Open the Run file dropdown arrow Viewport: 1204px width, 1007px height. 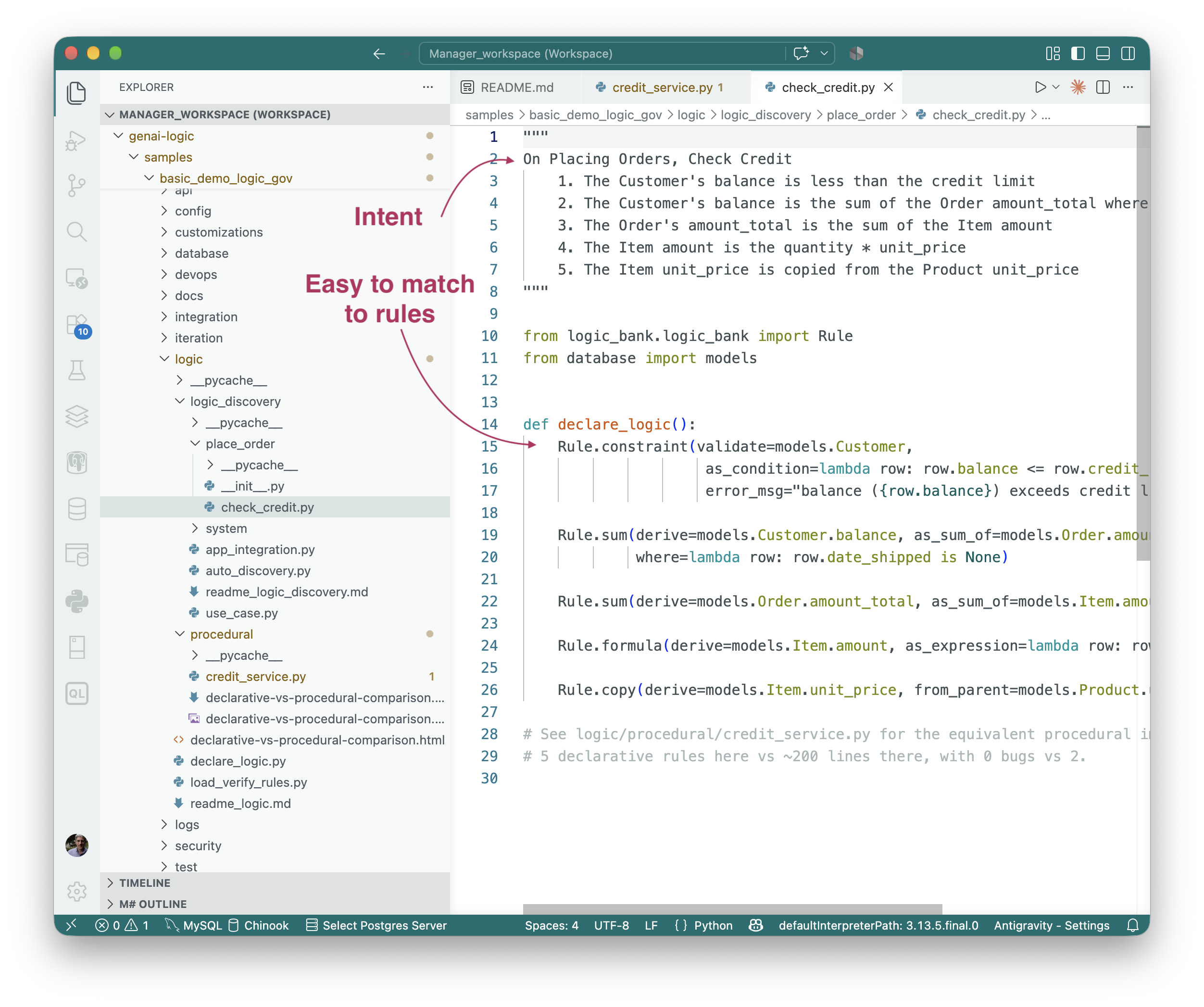pyautogui.click(x=1056, y=87)
